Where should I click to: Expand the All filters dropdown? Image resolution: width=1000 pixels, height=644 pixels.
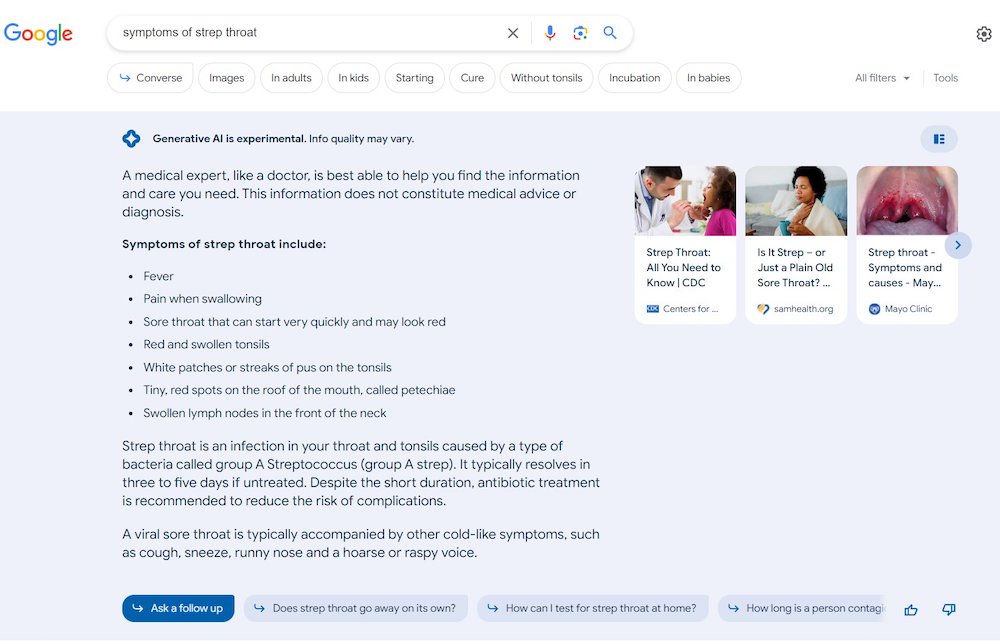click(x=882, y=78)
